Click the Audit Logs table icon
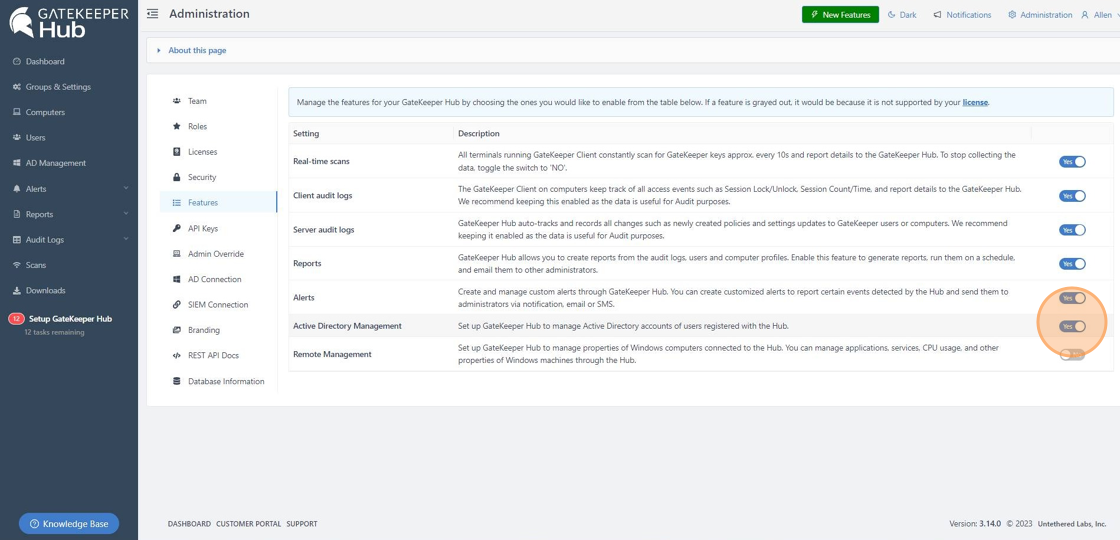The image size is (1120, 540). [x=17, y=240]
